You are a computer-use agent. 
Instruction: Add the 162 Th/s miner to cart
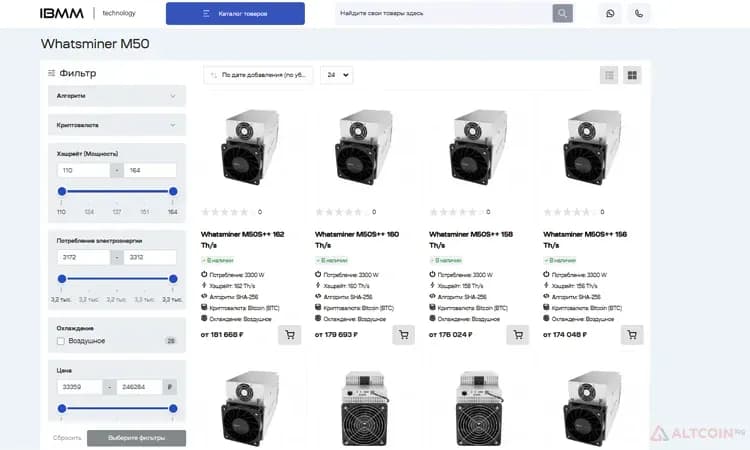[x=290, y=335]
